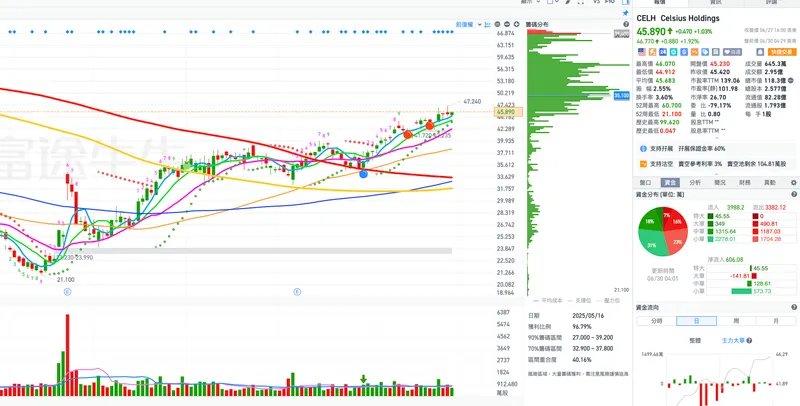The image size is (800, 406).
Task: Select 周 fund flow period
Action: (x=736, y=321)
